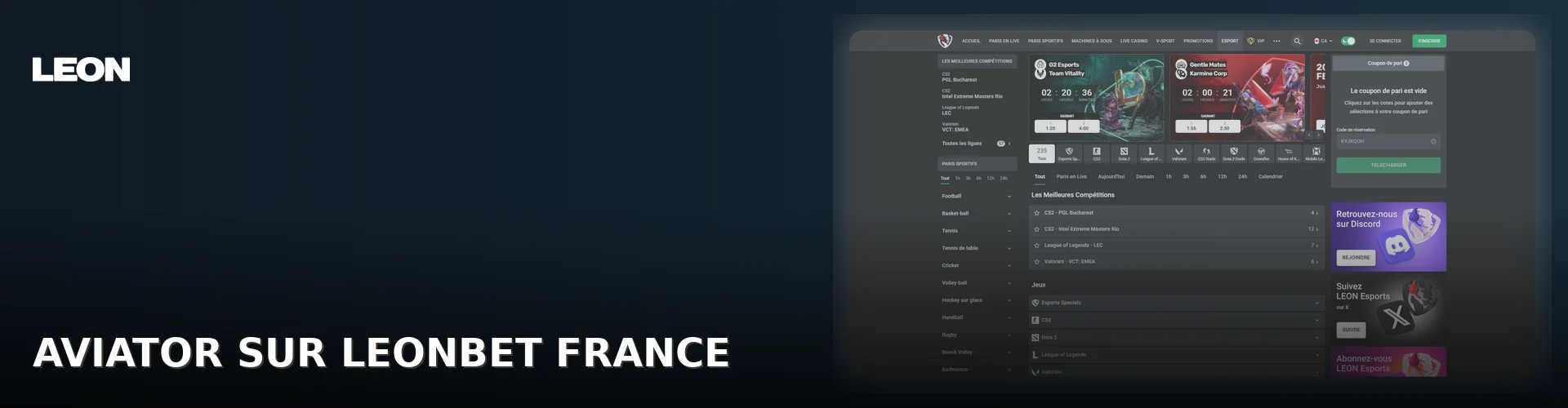Click the green Télécharger button
This screenshot has height=408, width=1568.
coord(1388,165)
